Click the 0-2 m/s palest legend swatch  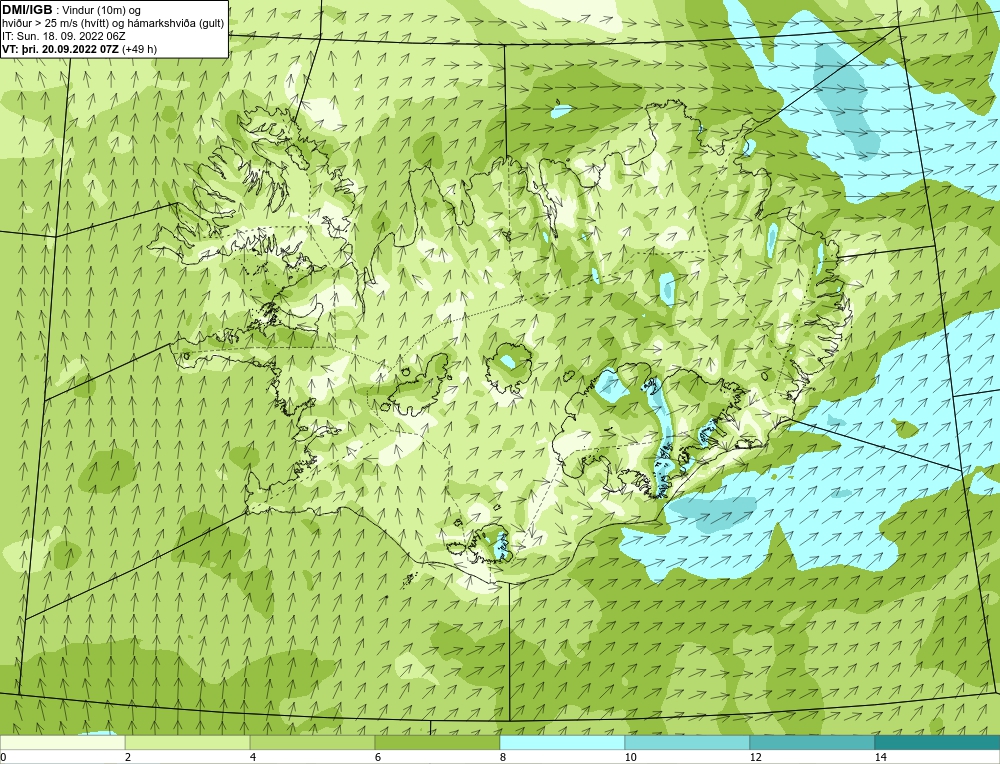pyautogui.click(x=62, y=743)
